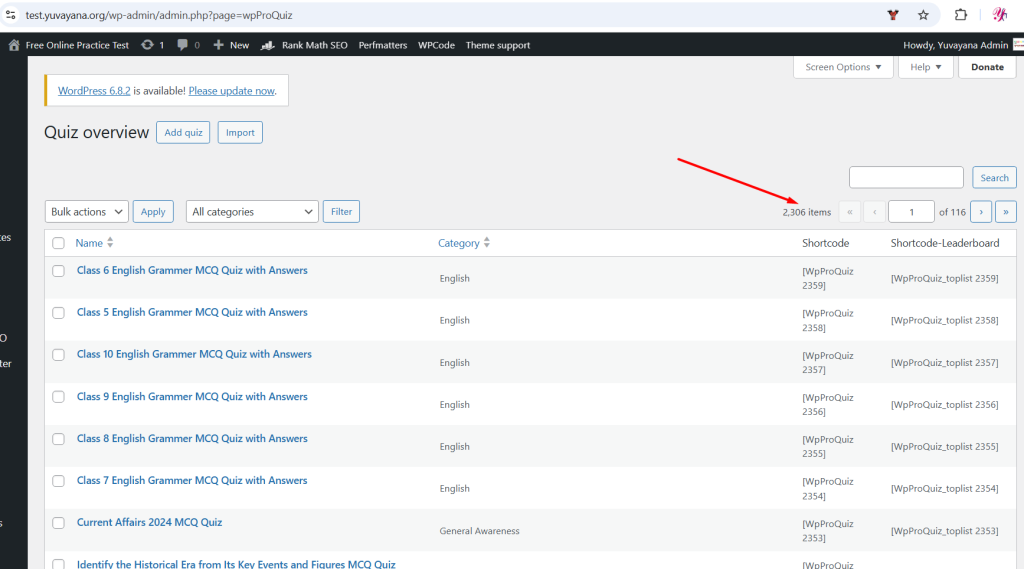1024x569 pixels.
Task: Go to next page of quizzes
Action: [x=981, y=212]
